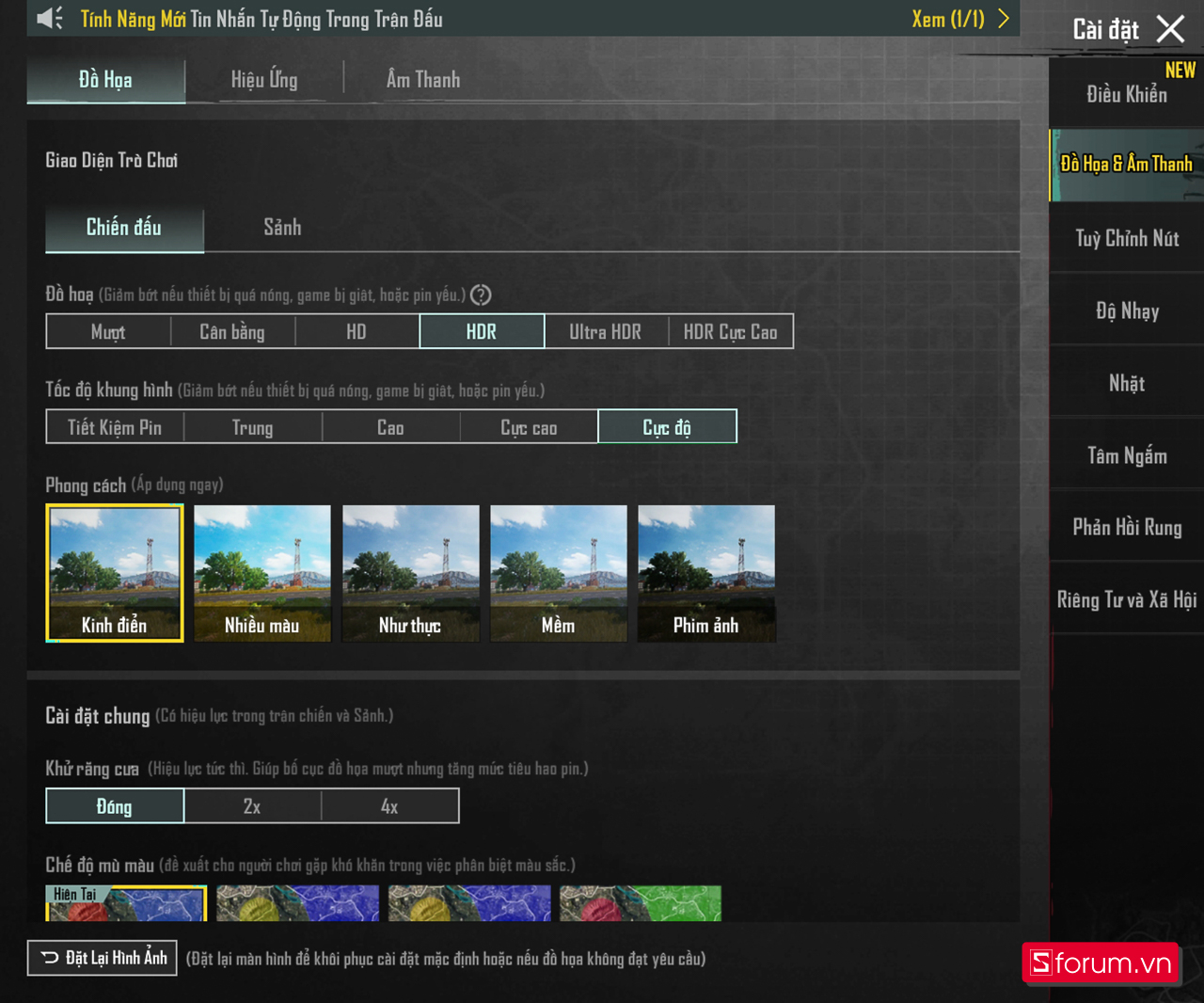Open Điều Khiển settings in sidebar
This screenshot has width=1204, height=1003.
click(x=1127, y=94)
